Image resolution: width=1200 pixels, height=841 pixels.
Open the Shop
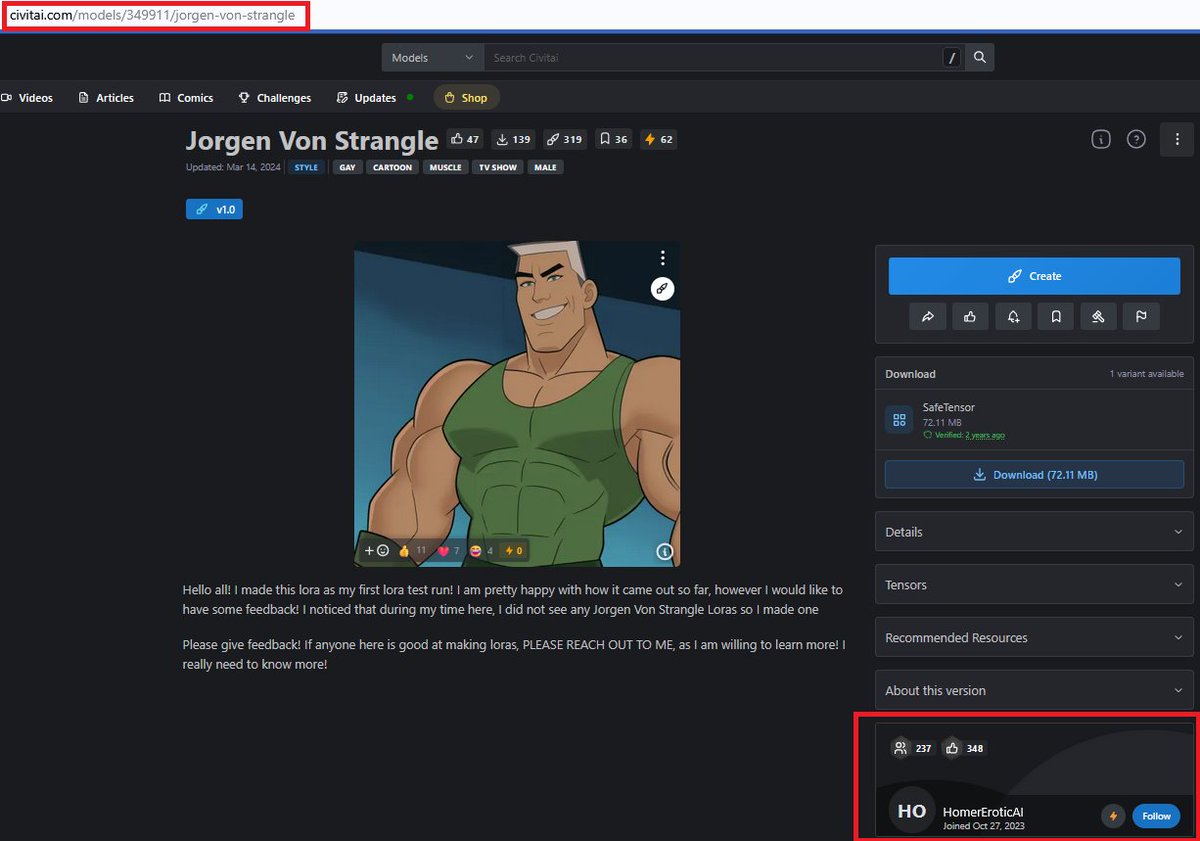(466, 98)
